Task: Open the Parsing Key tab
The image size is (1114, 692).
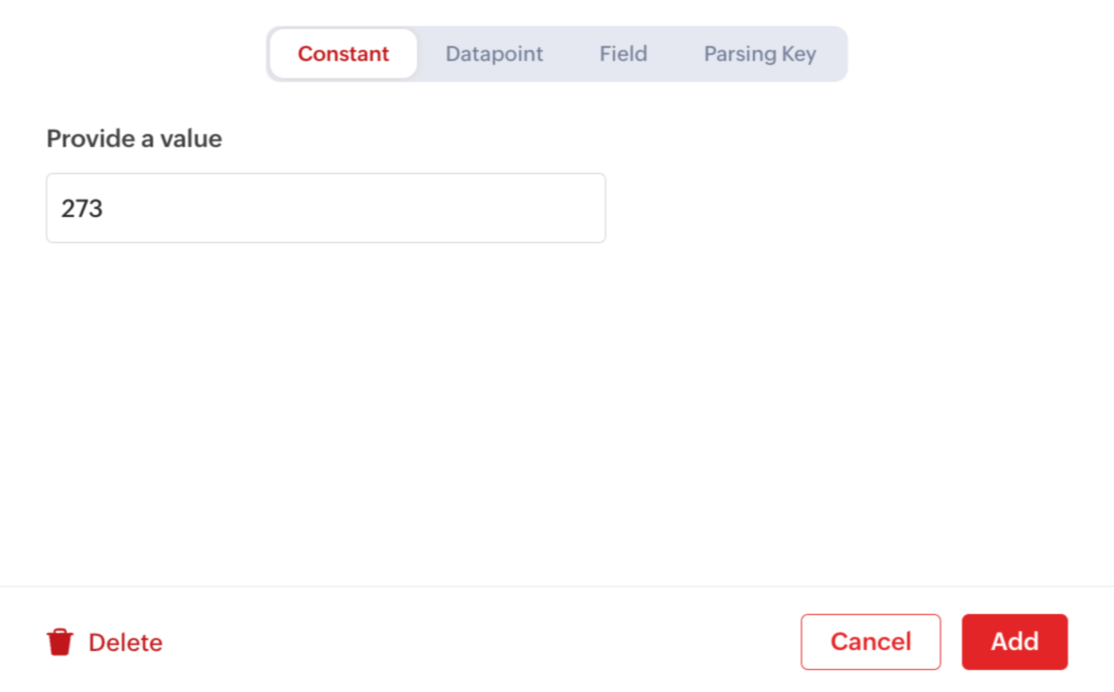Action: (759, 54)
